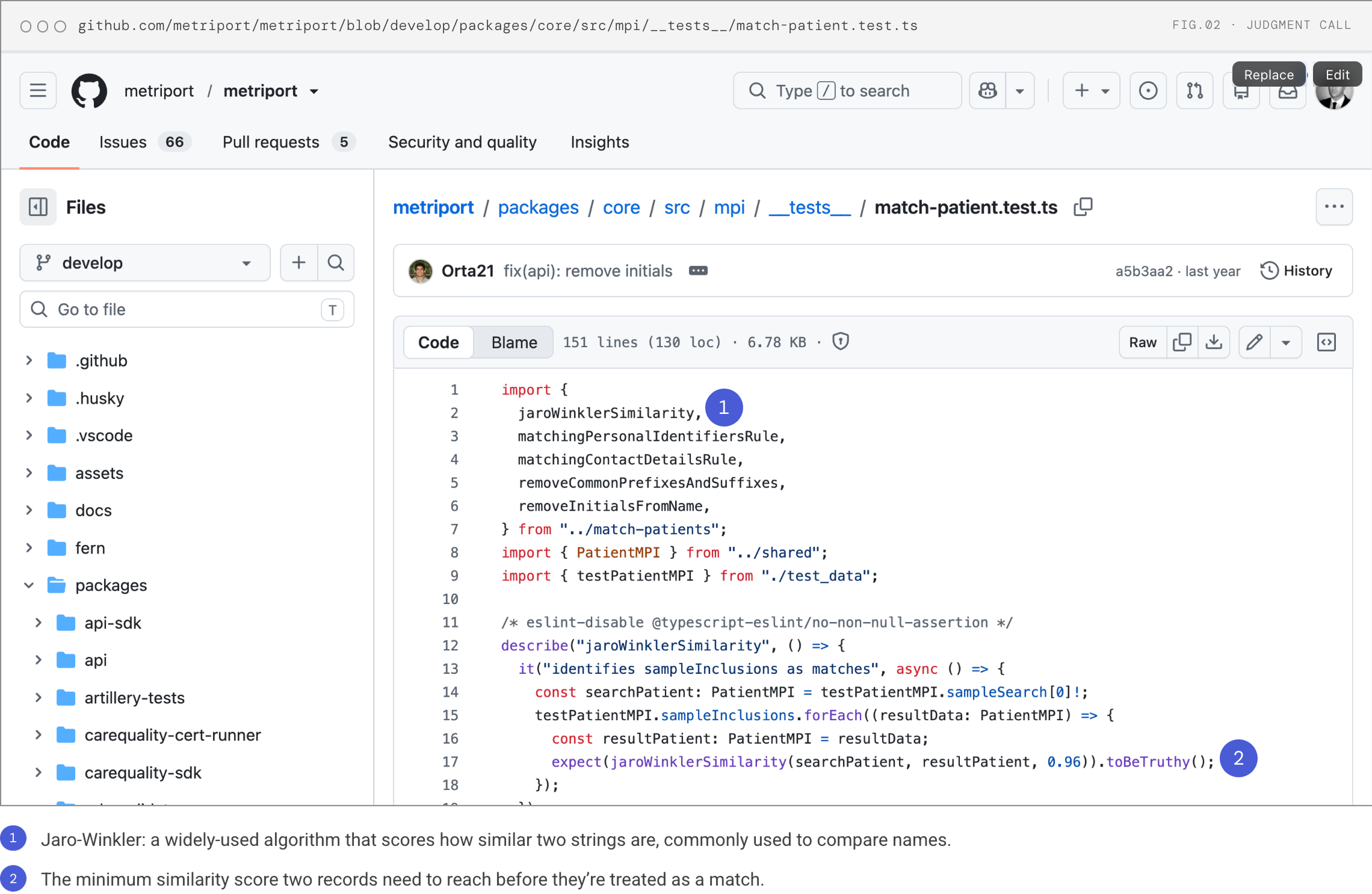The image size is (1372, 894).
Task: Expand the commit message ellipsis
Action: pos(698,271)
